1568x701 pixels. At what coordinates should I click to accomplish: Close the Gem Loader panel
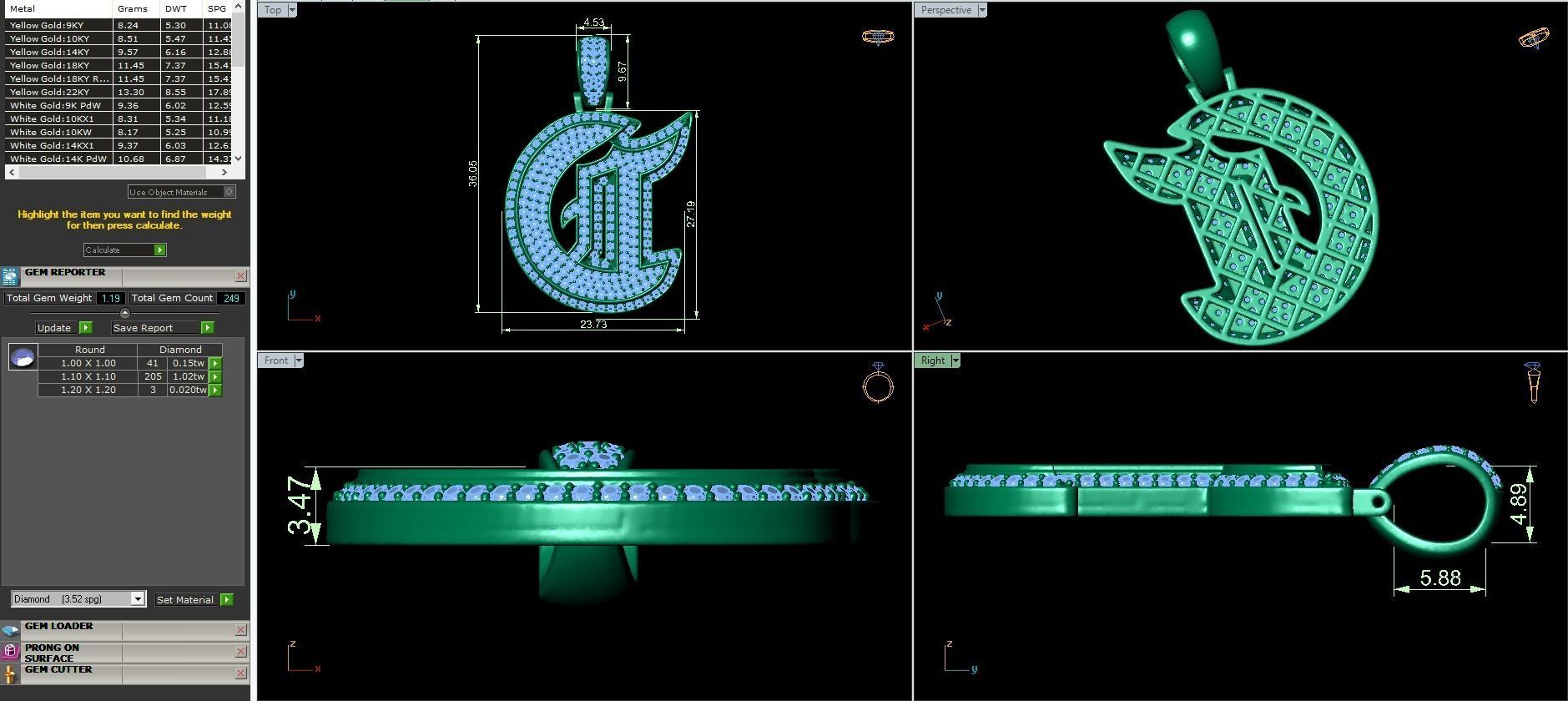pos(241,630)
